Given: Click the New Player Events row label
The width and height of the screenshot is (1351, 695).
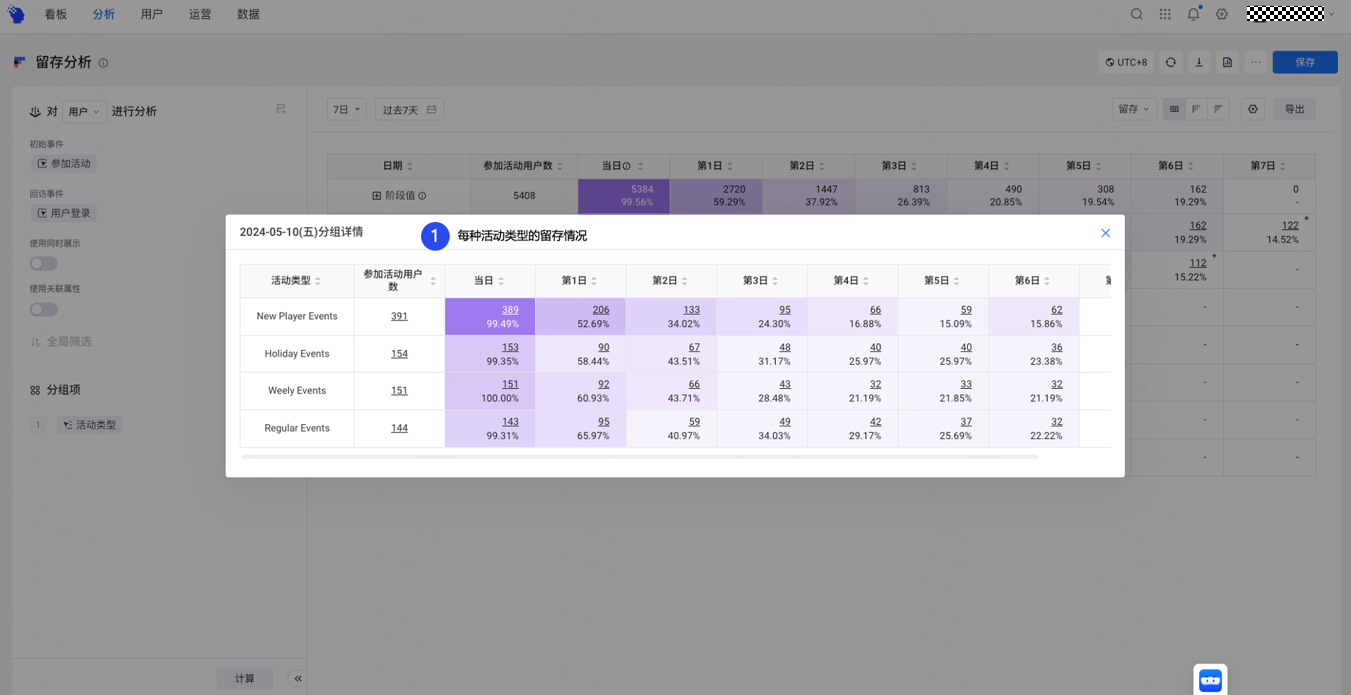Looking at the screenshot, I should tap(297, 316).
